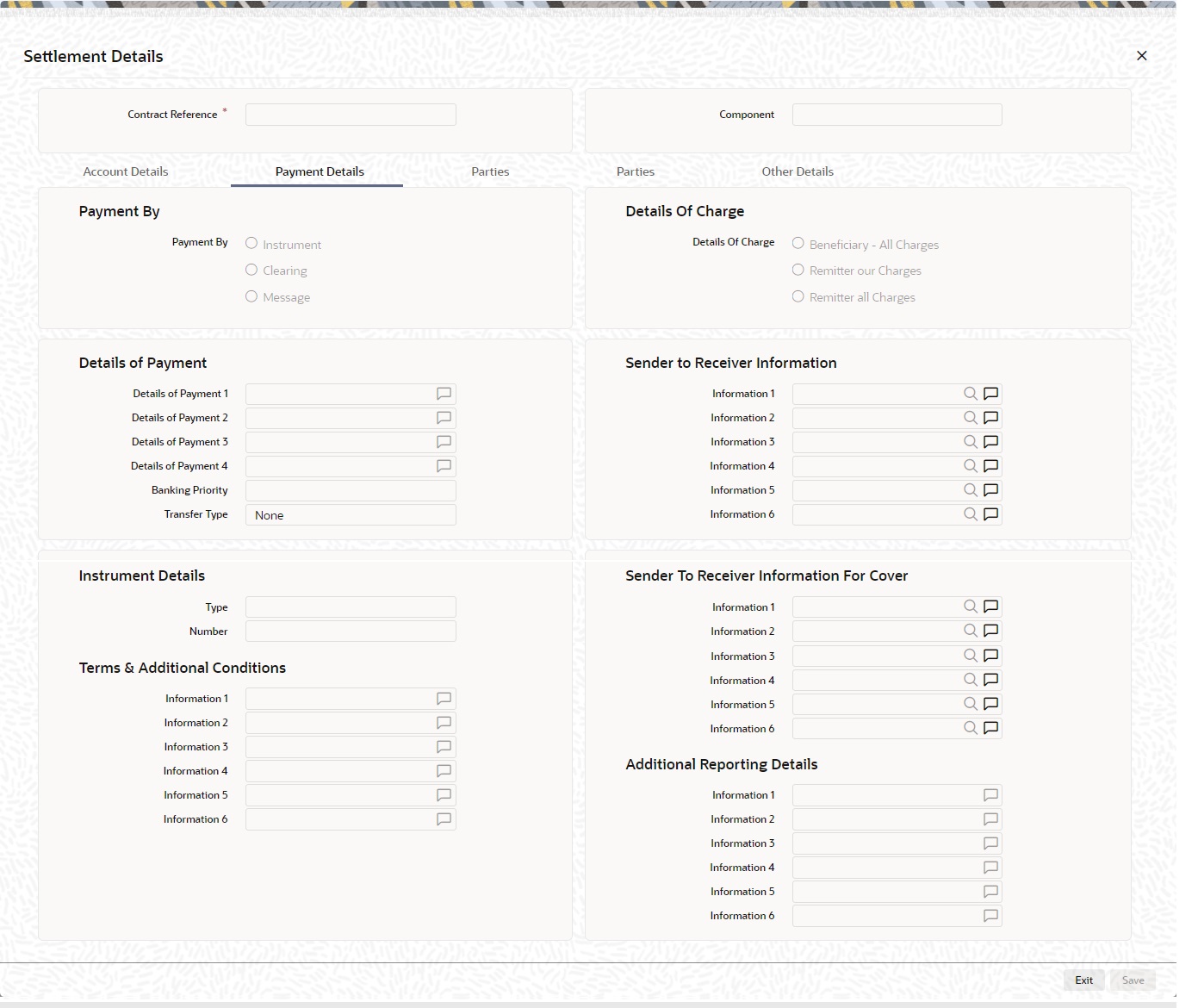Open editor popup for Details of Payment 3

tap(444, 442)
